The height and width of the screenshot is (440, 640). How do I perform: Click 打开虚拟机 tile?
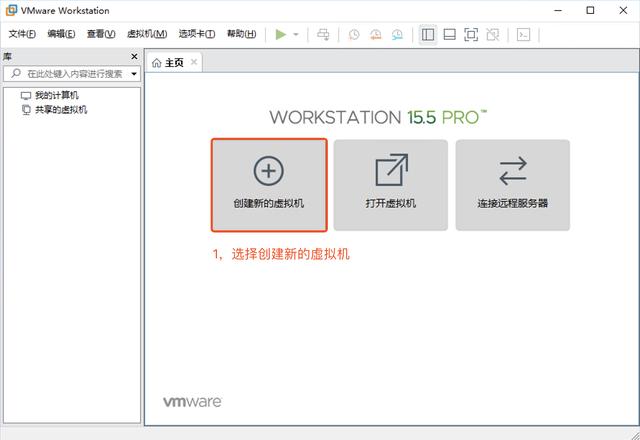(391, 185)
